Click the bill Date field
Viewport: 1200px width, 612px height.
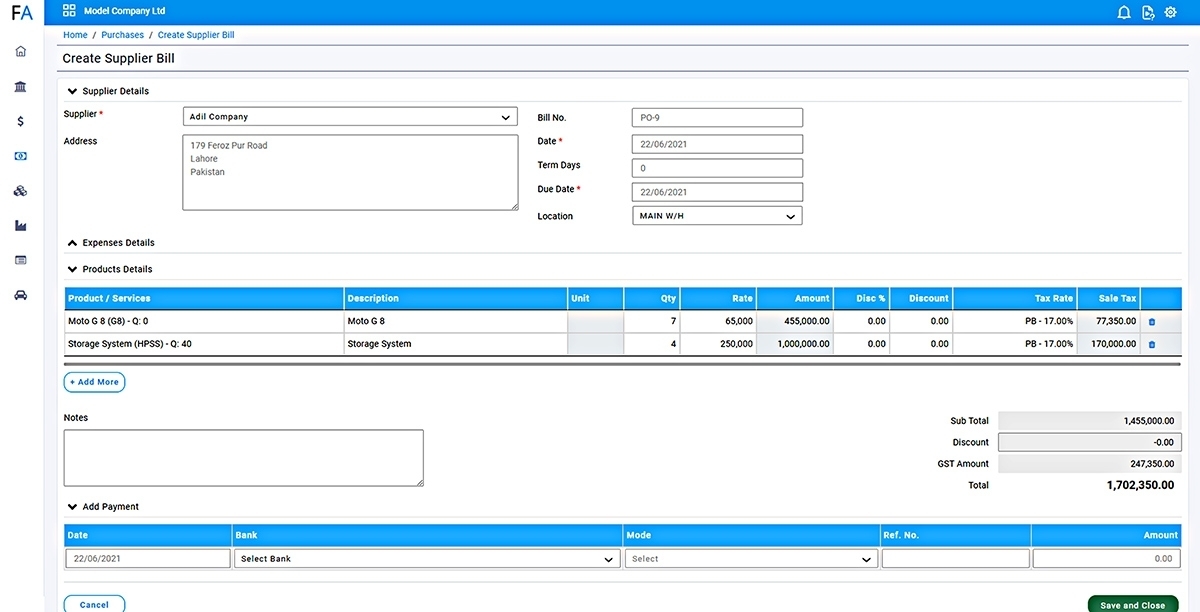[717, 144]
